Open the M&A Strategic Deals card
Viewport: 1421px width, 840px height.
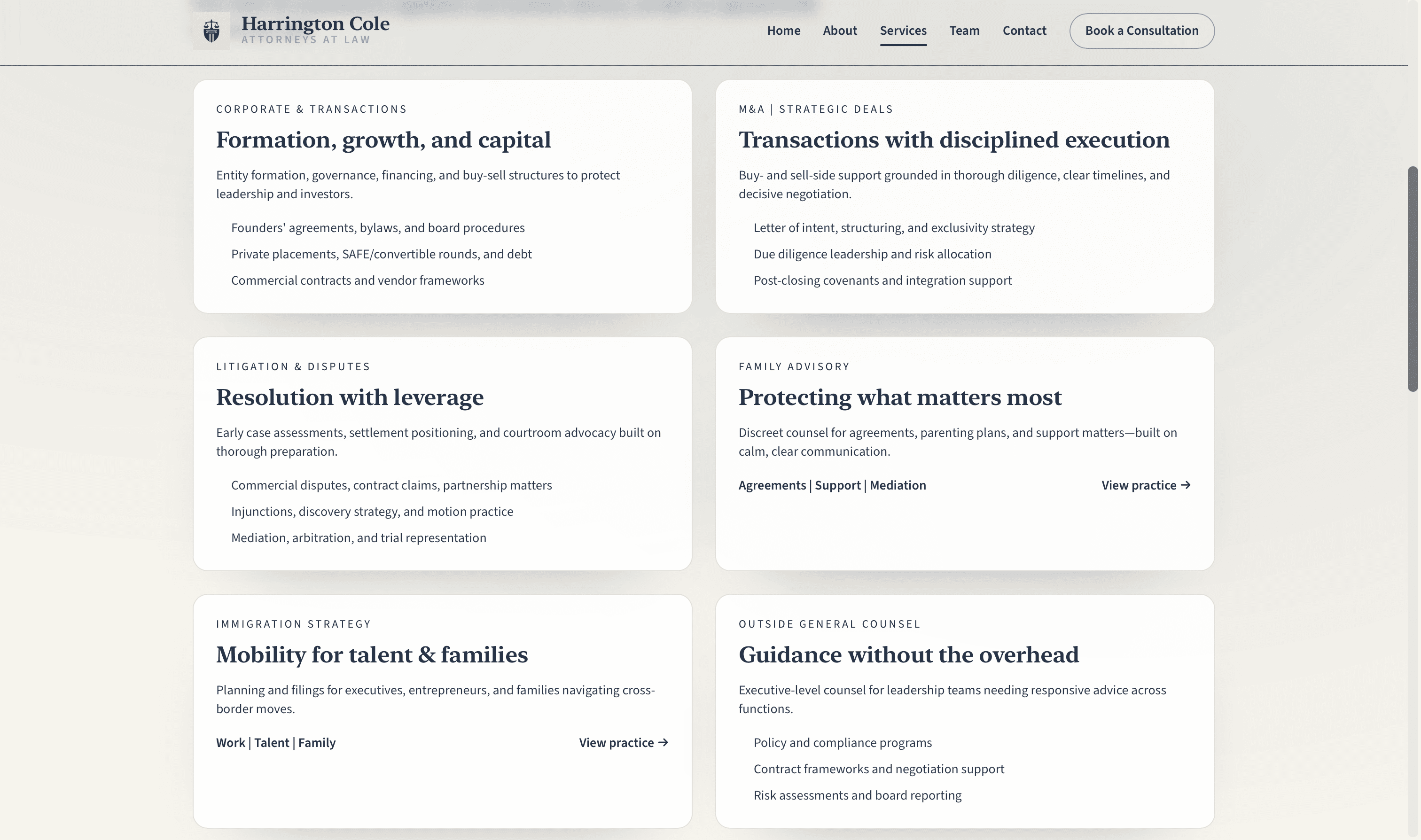tap(954, 140)
